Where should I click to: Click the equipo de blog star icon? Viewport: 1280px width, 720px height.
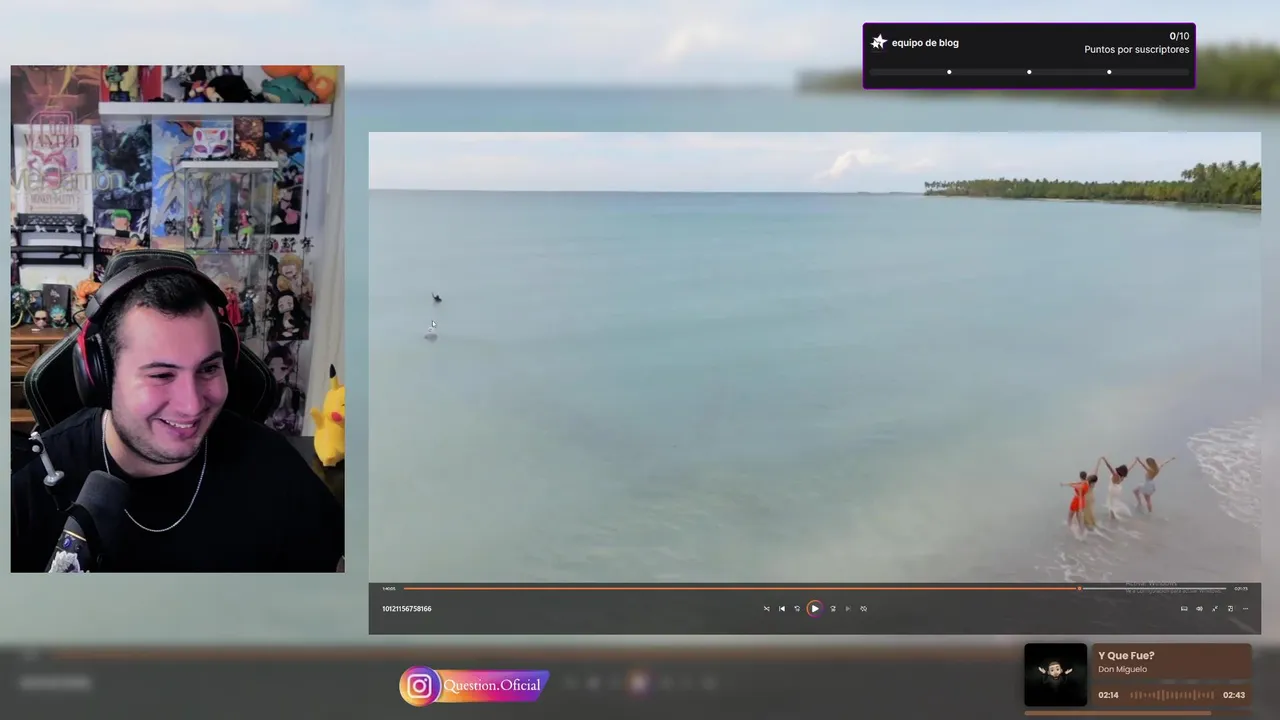pos(879,42)
